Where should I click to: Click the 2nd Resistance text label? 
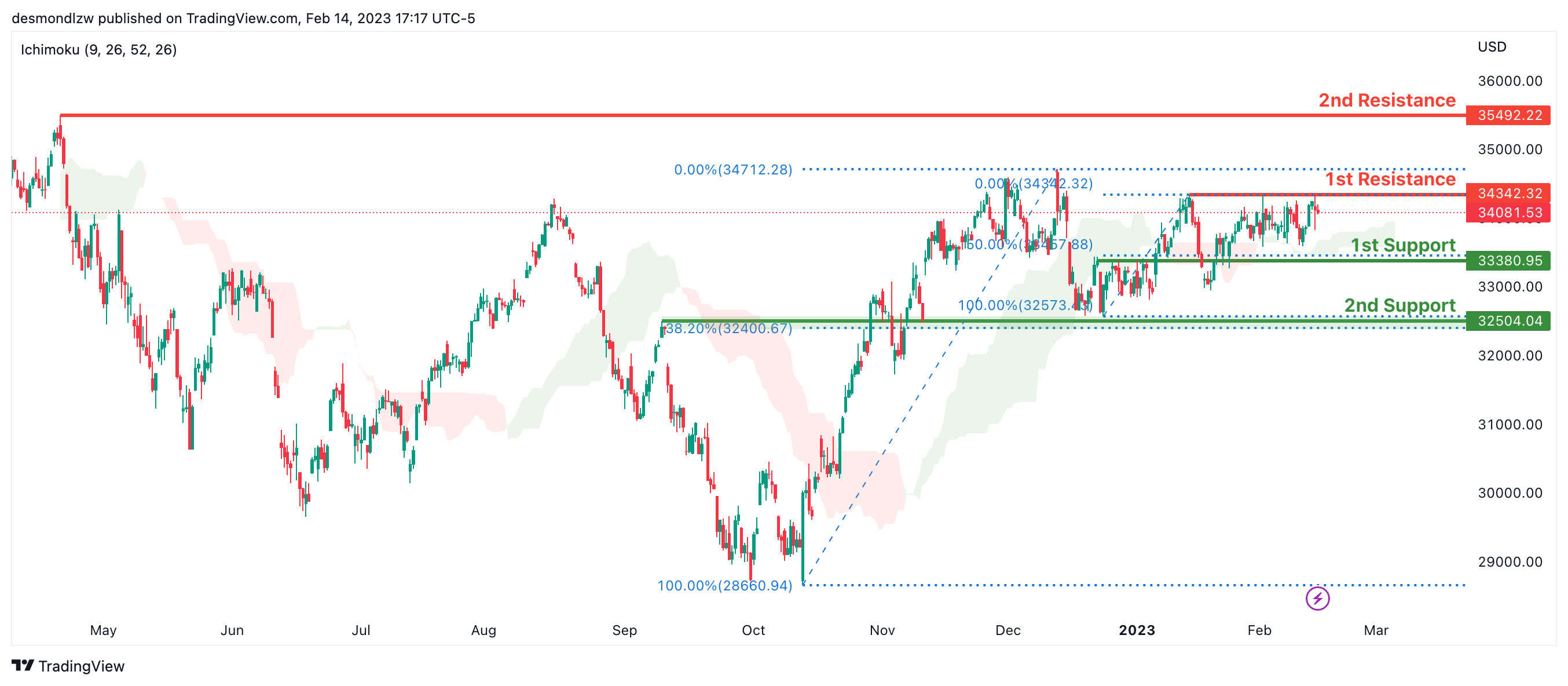point(1387,100)
